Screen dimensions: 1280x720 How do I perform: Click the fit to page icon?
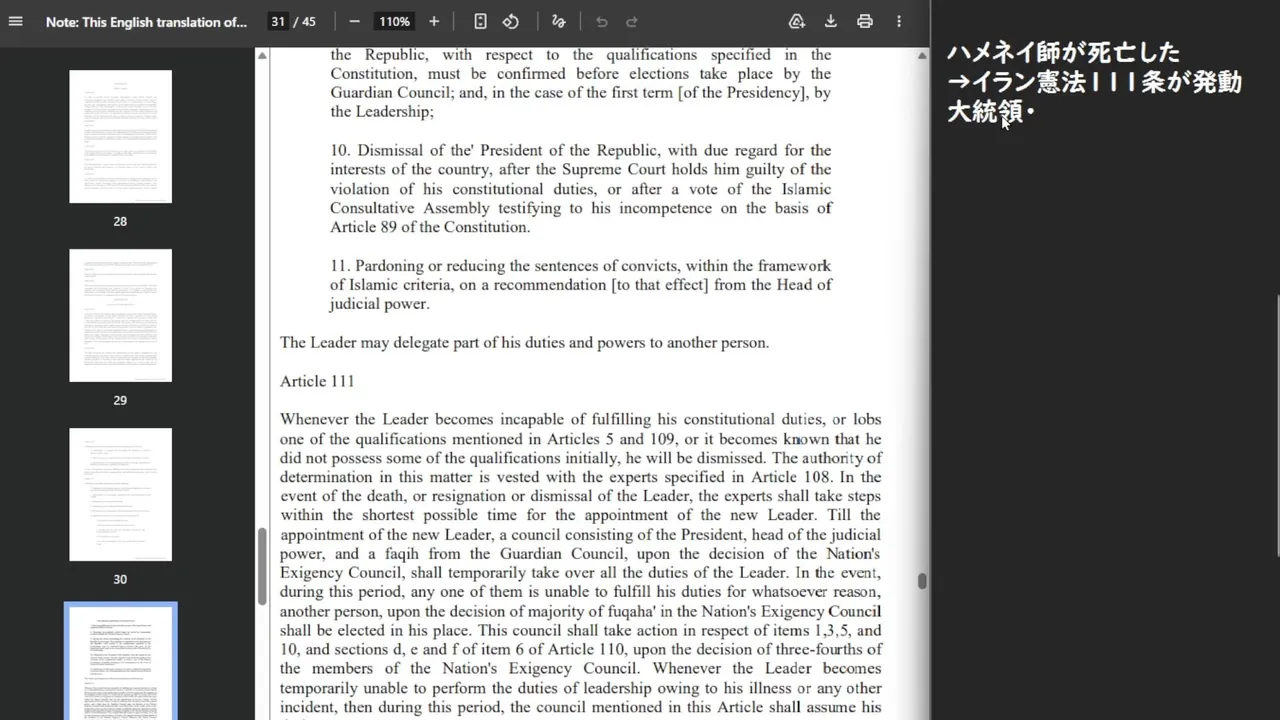click(x=480, y=21)
